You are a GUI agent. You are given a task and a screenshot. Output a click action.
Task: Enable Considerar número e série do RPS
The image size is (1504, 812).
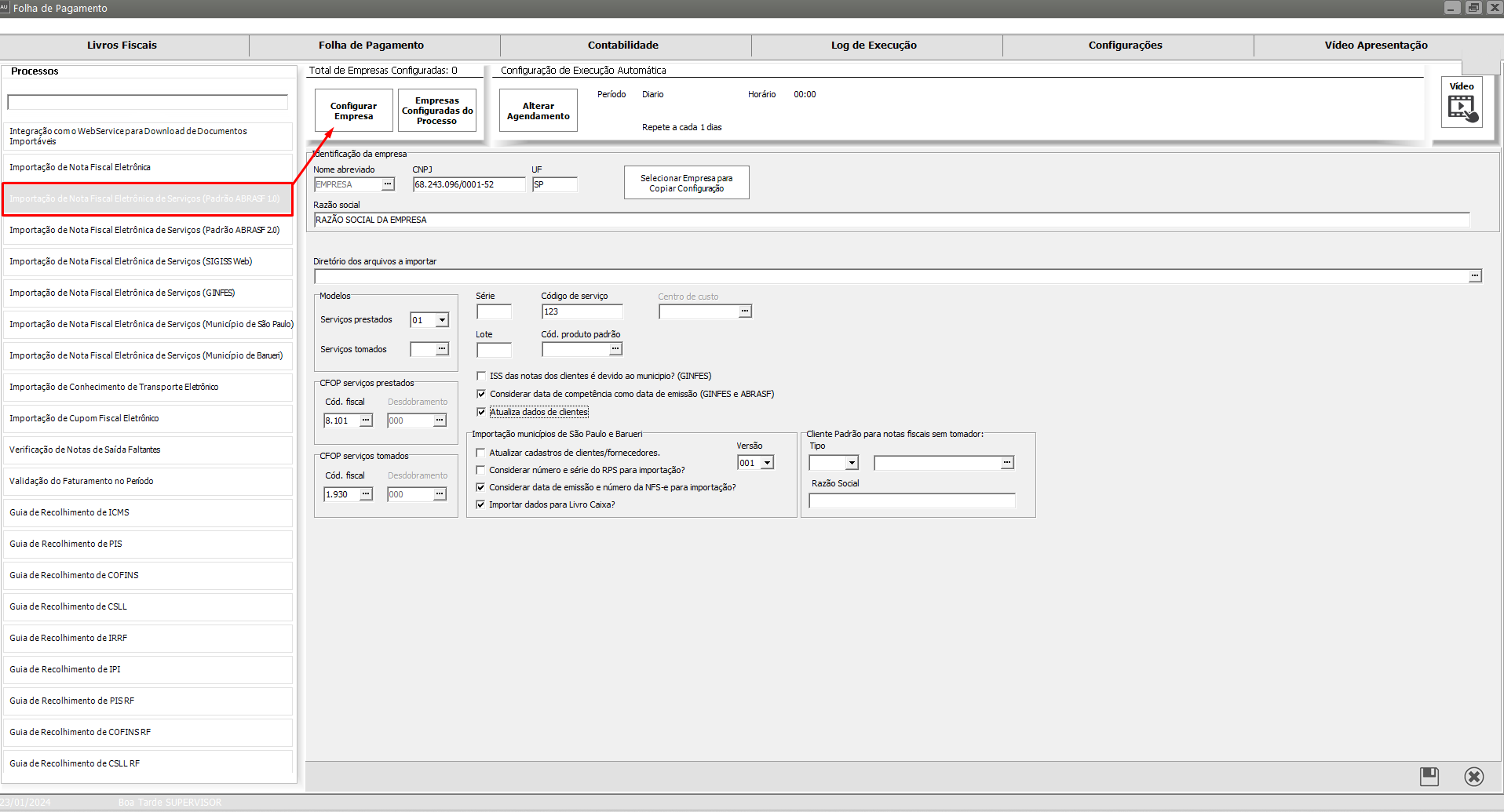coord(480,470)
